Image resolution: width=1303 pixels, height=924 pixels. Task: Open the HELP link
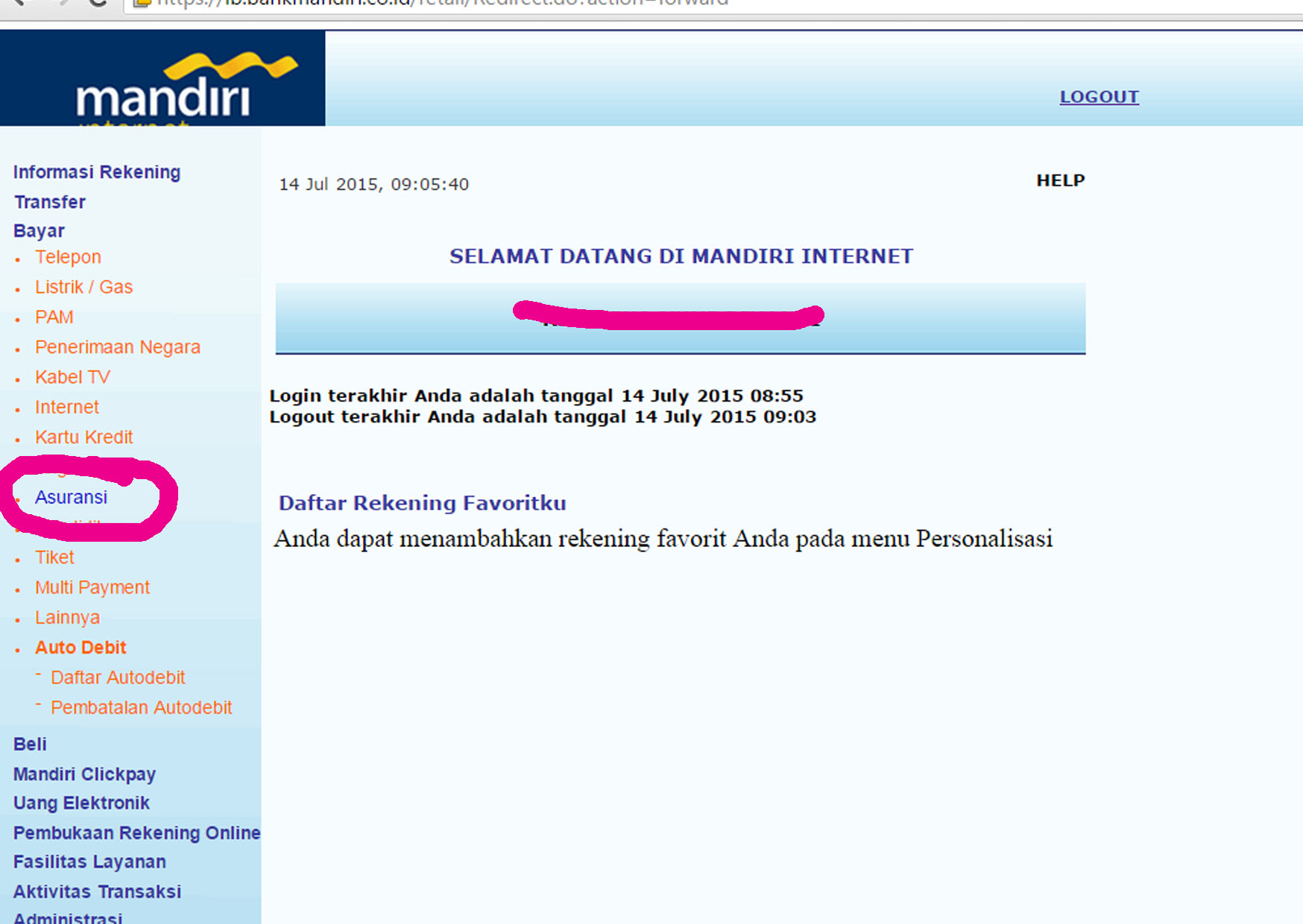[1060, 180]
